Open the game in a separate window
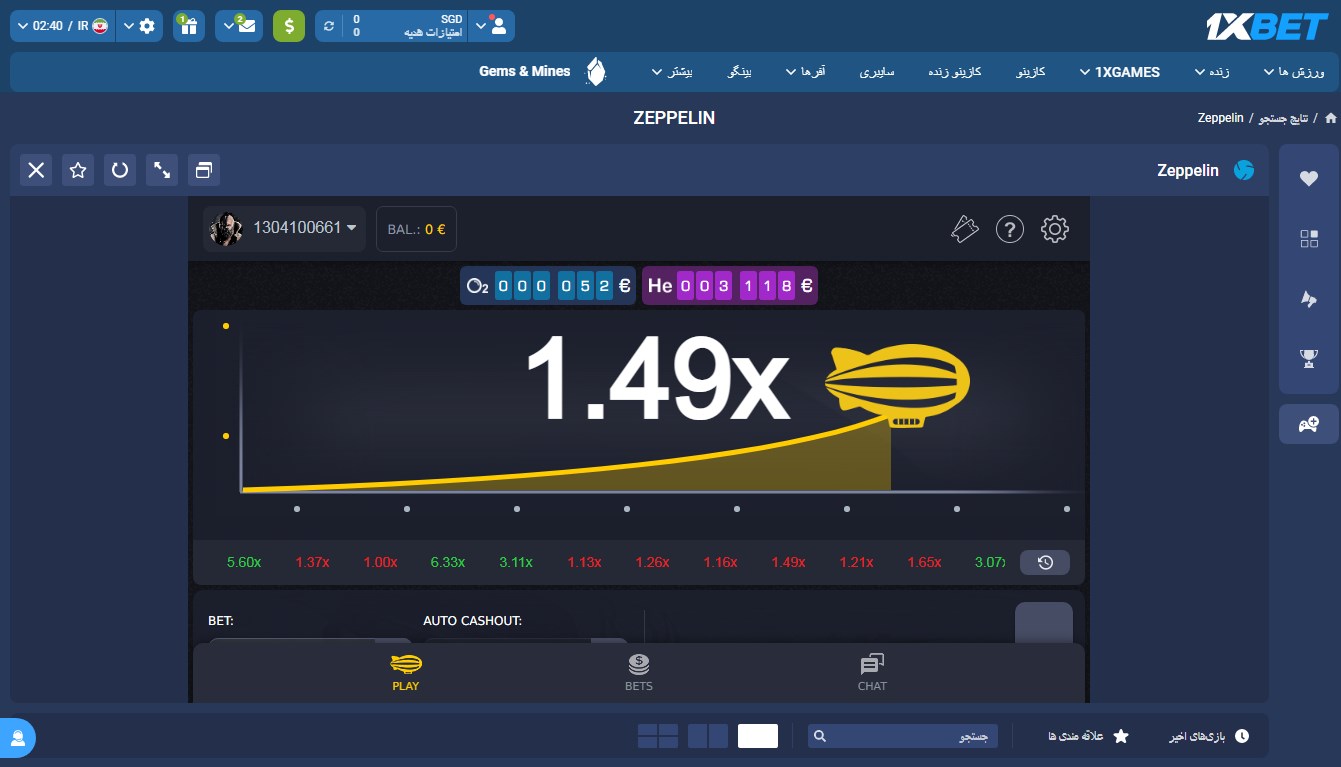The image size is (1341, 767). (204, 170)
